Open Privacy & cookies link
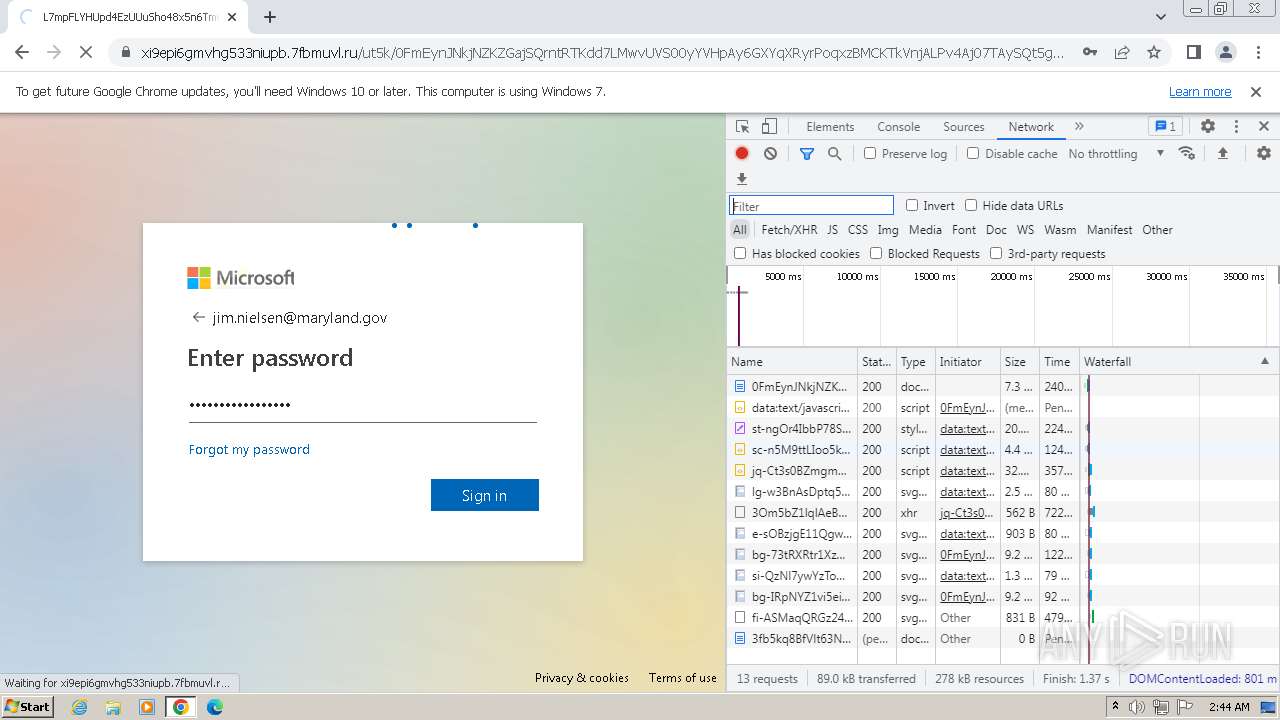This screenshot has height=720, width=1280. point(582,678)
